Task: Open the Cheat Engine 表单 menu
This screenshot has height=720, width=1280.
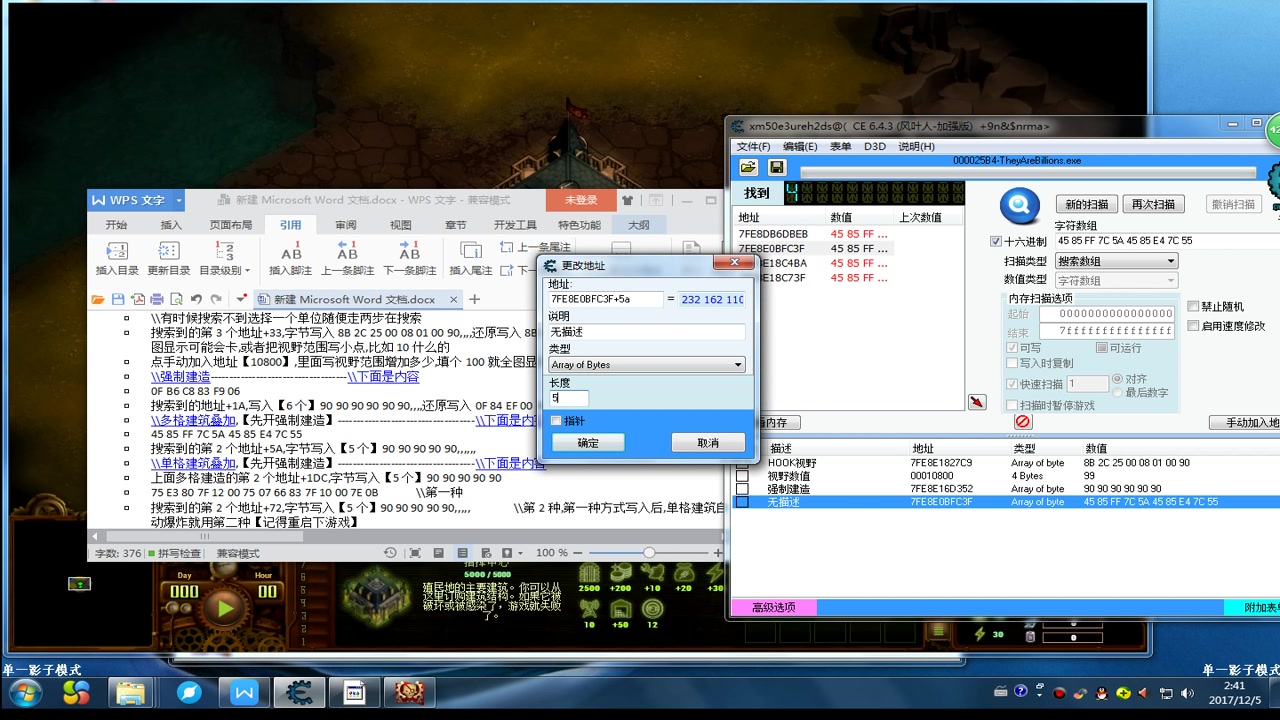Action: (841, 146)
